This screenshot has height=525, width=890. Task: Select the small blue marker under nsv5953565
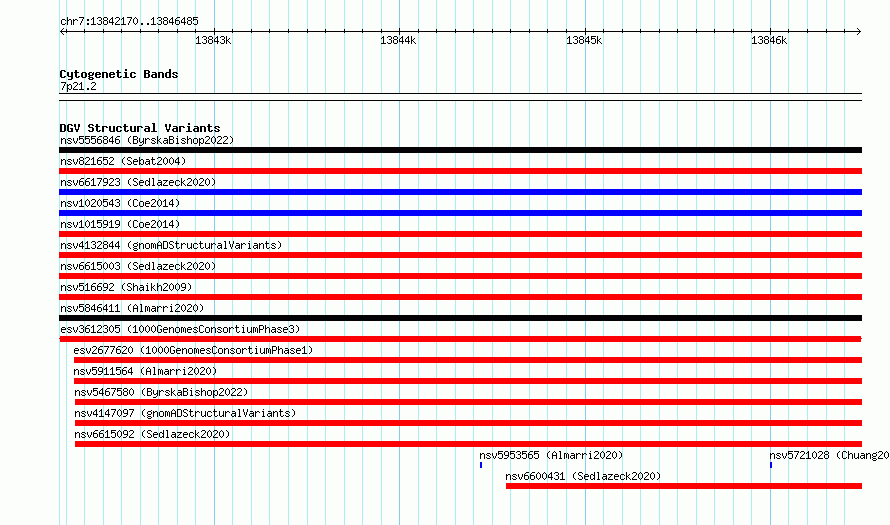pos(481,465)
